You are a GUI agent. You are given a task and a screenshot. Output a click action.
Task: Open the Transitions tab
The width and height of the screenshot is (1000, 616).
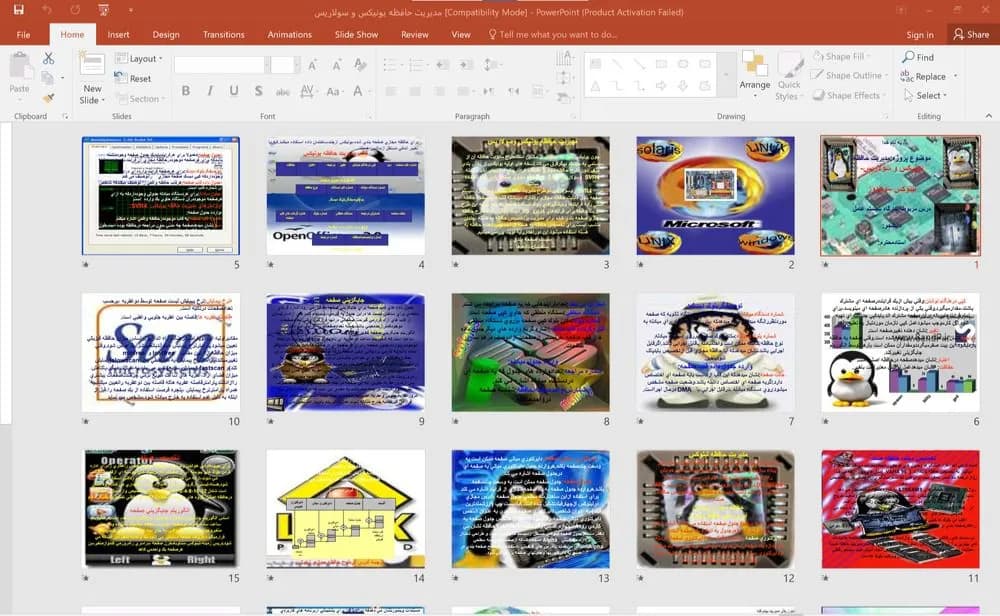pos(224,34)
